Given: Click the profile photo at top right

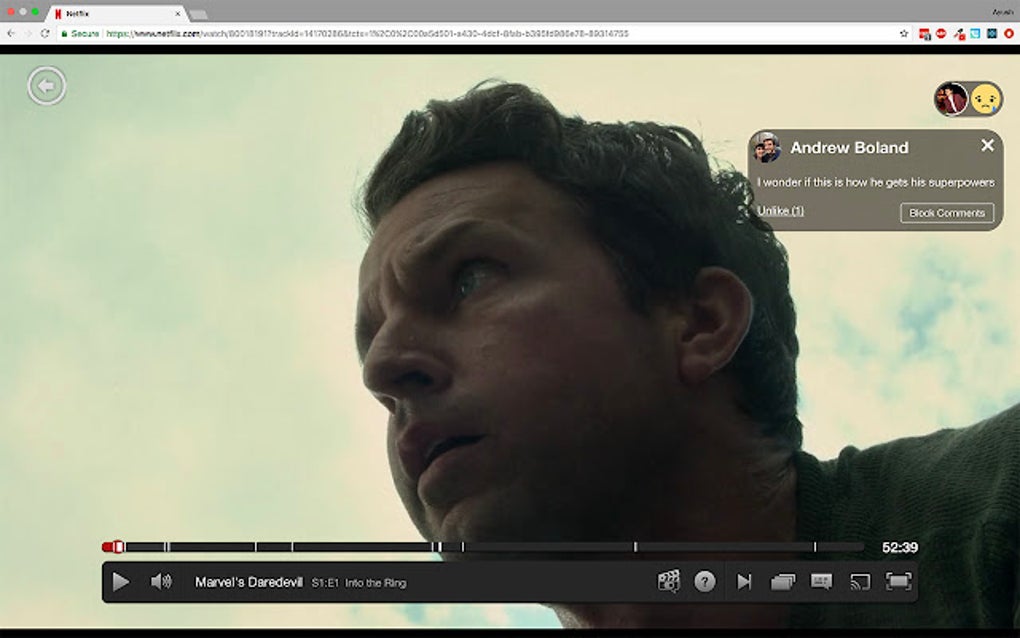Looking at the screenshot, I should coord(951,99).
